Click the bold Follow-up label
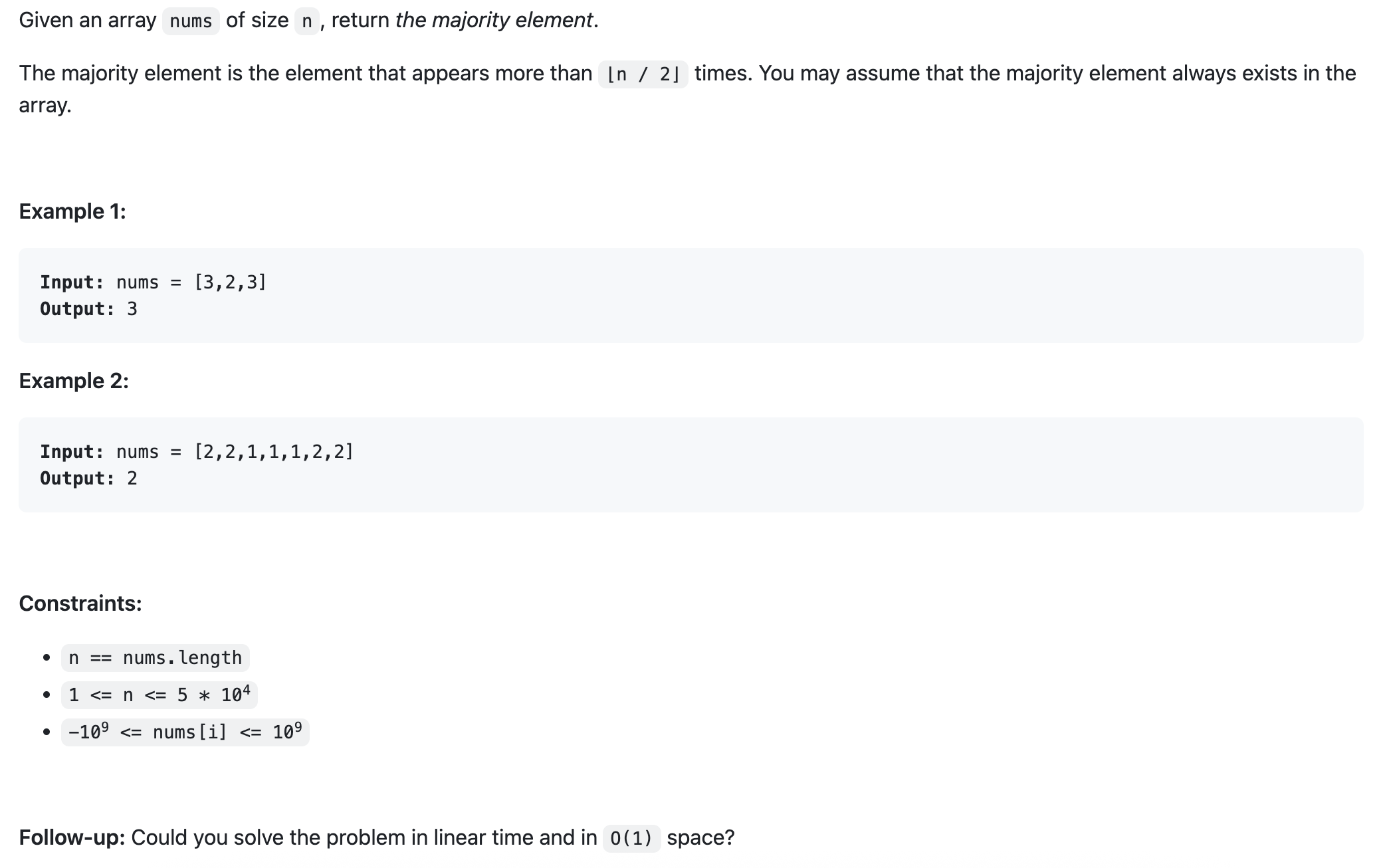Screen dimensions: 1385x868 [x=72, y=837]
